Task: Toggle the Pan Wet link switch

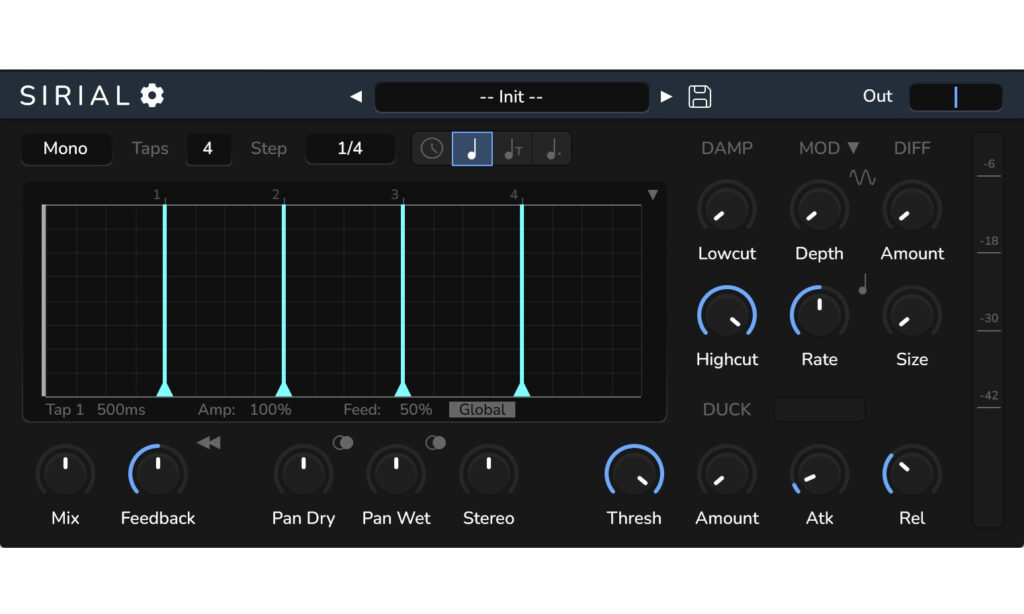Action: pyautogui.click(x=435, y=443)
